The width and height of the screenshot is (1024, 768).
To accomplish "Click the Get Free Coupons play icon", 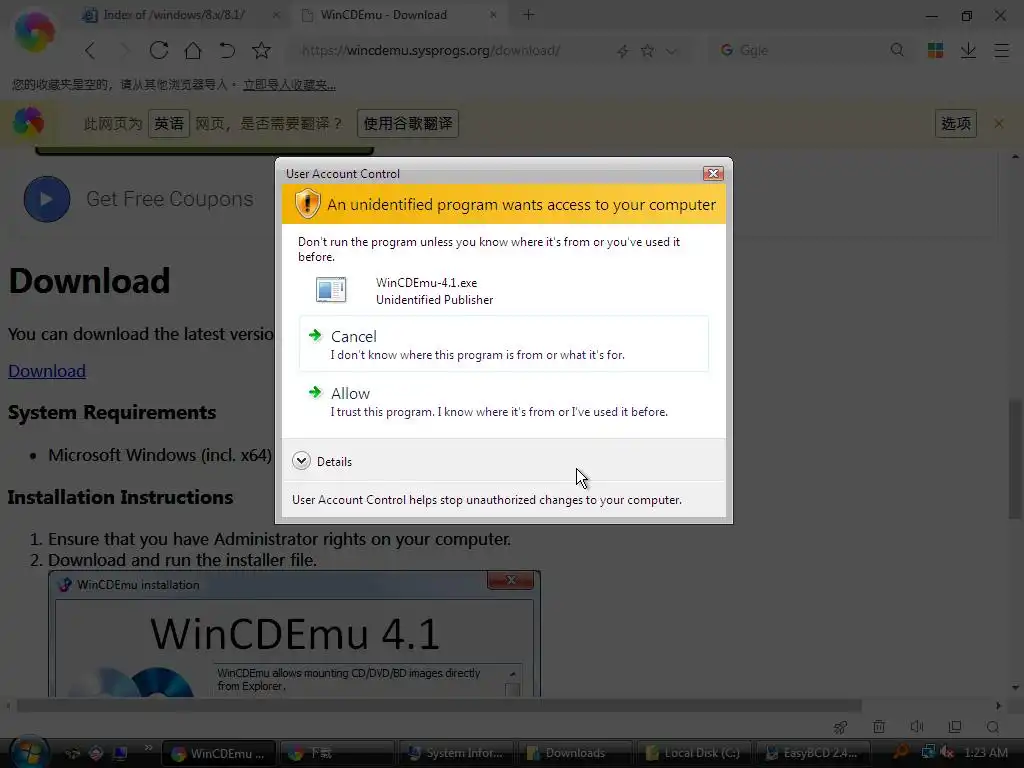I will [x=47, y=199].
